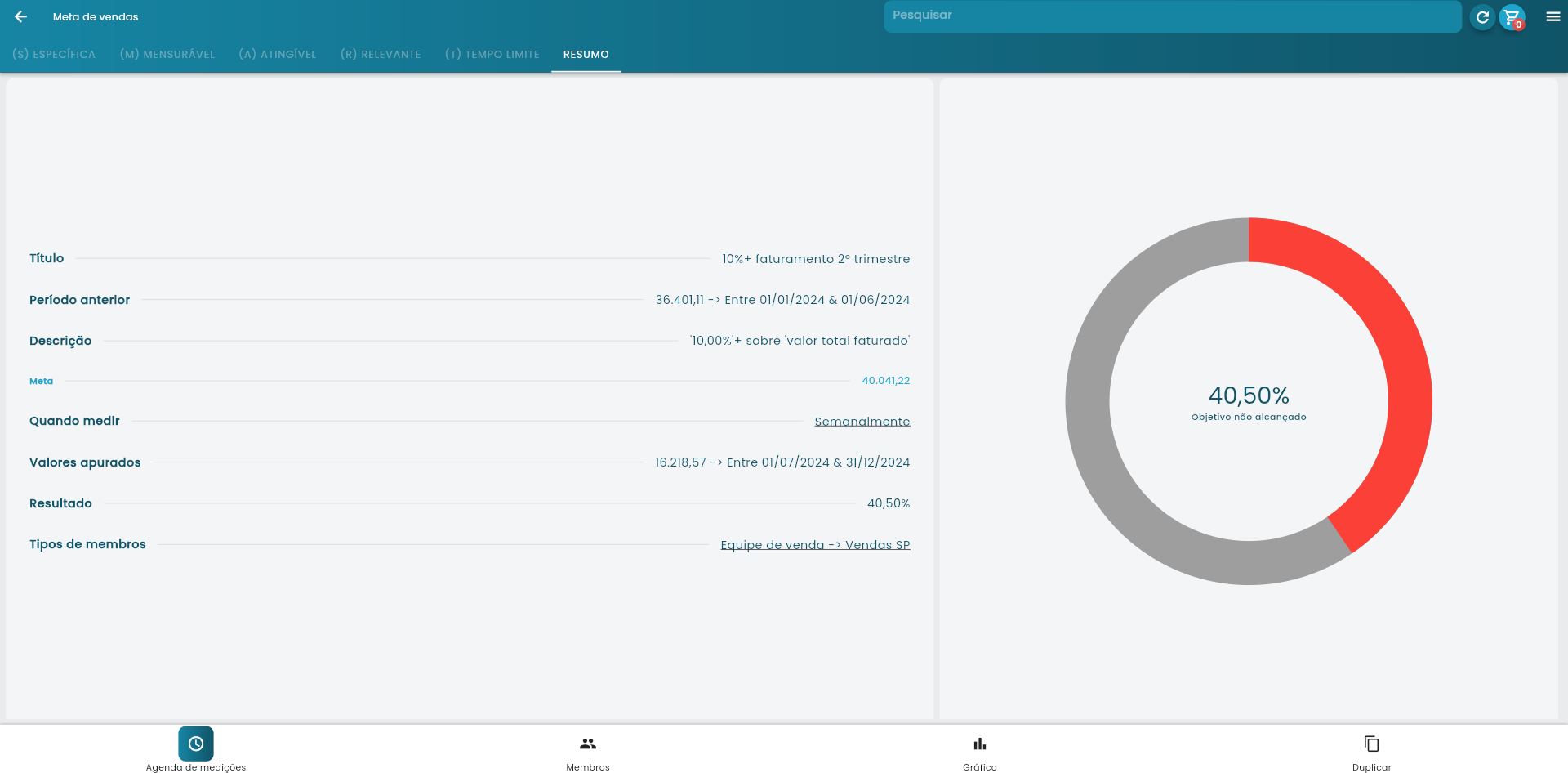Image resolution: width=1568 pixels, height=773 pixels.
Task: Switch to the (S) Específica tab
Action: point(54,54)
